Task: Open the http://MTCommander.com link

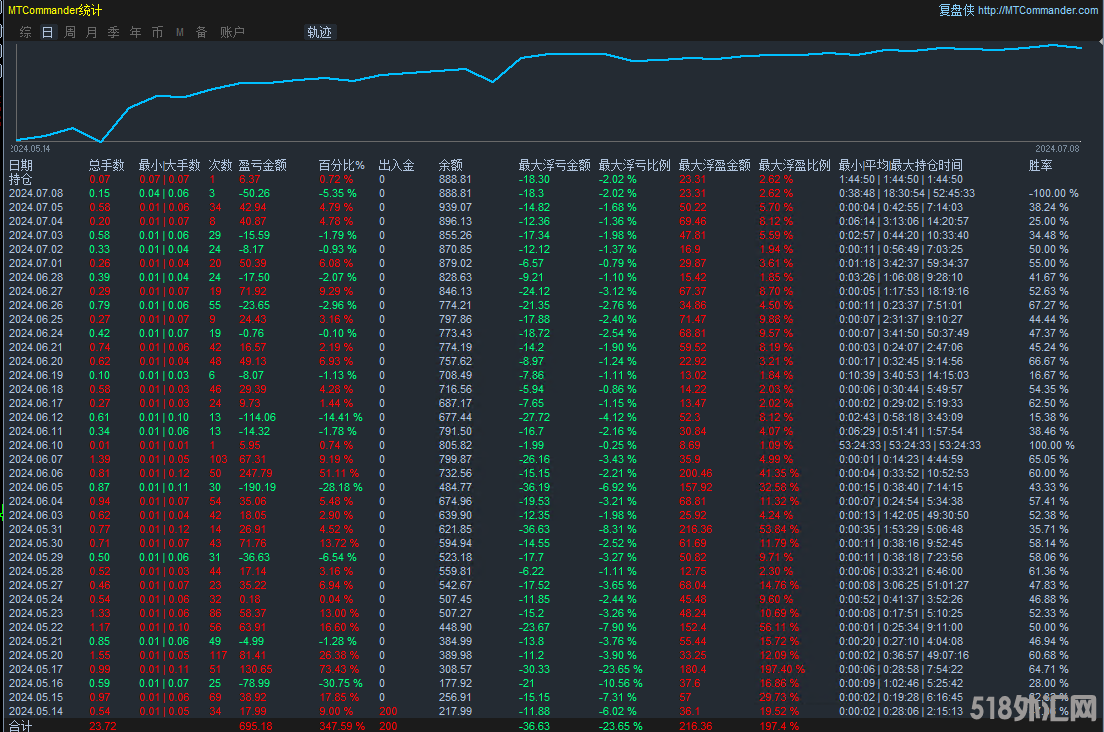Action: tap(1037, 10)
